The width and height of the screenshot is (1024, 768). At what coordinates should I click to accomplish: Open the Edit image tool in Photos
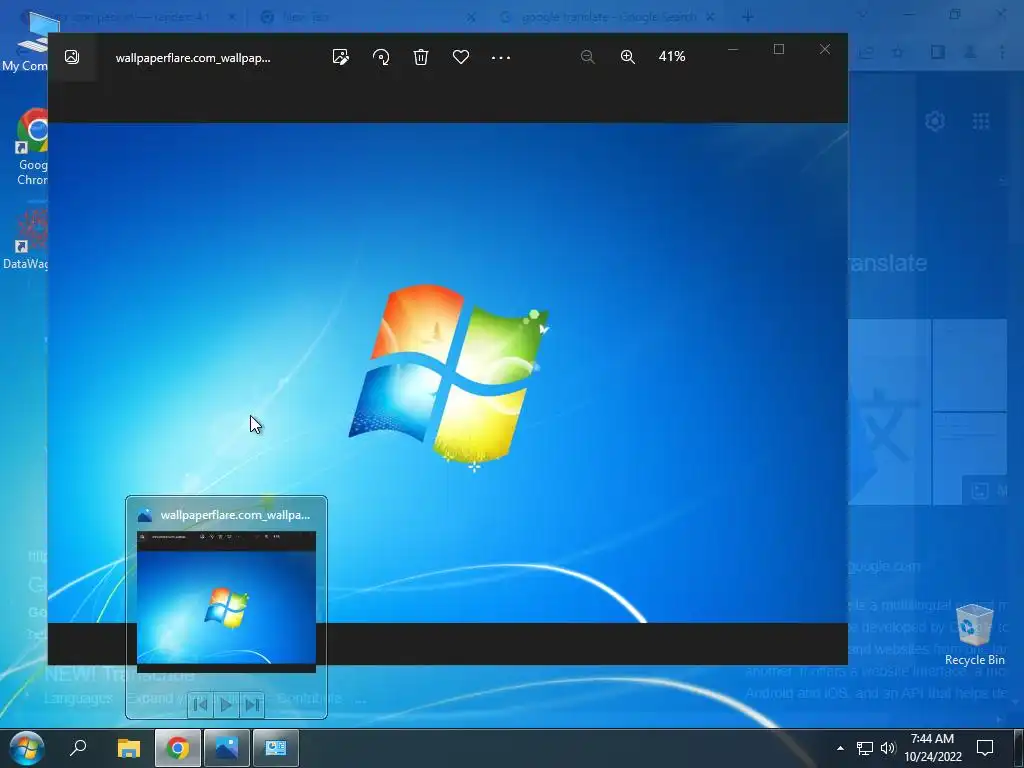[x=340, y=57]
